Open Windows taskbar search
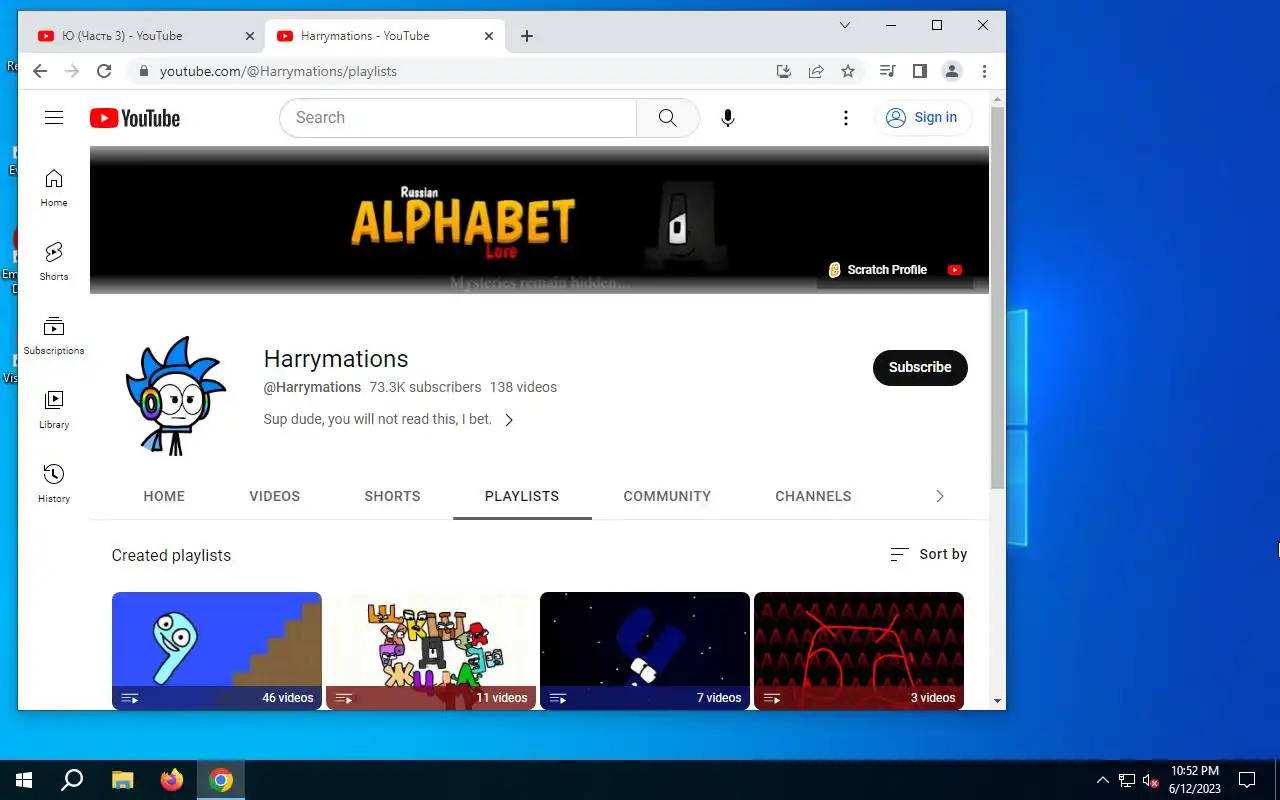The image size is (1280, 800). [x=72, y=780]
